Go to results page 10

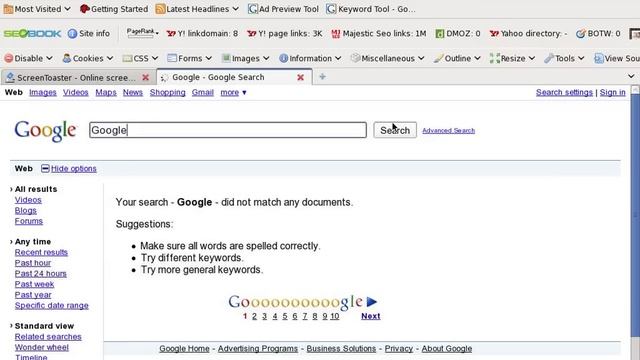pos(335,316)
